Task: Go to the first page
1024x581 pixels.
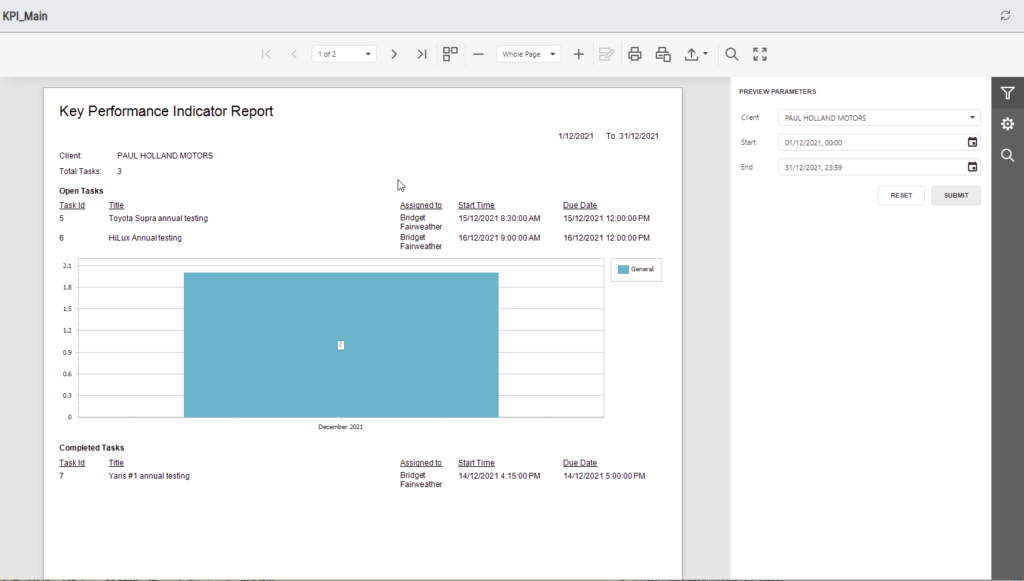Action: coord(266,54)
